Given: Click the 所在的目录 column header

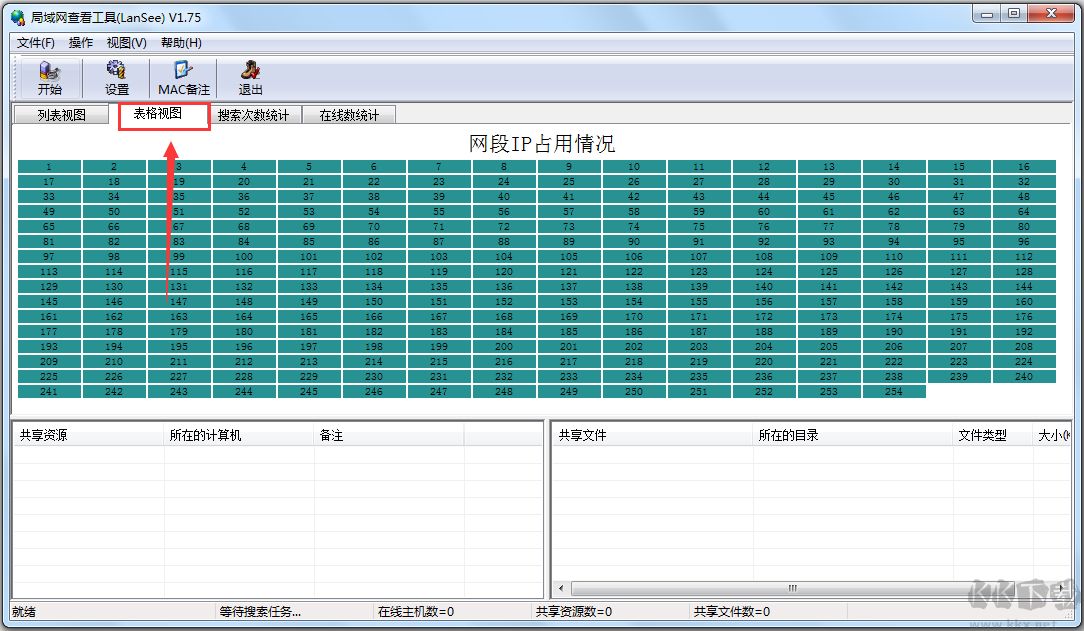Looking at the screenshot, I should [853, 436].
